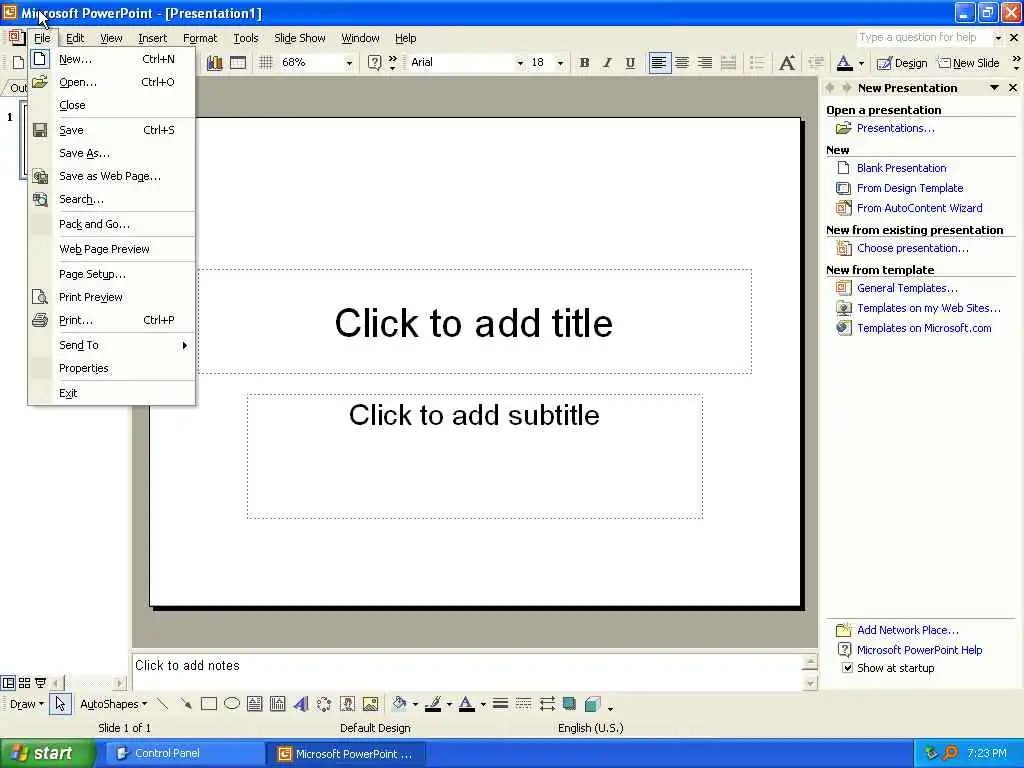Click the From Design Template link
Image resolution: width=1024 pixels, height=768 pixels.
click(x=910, y=188)
